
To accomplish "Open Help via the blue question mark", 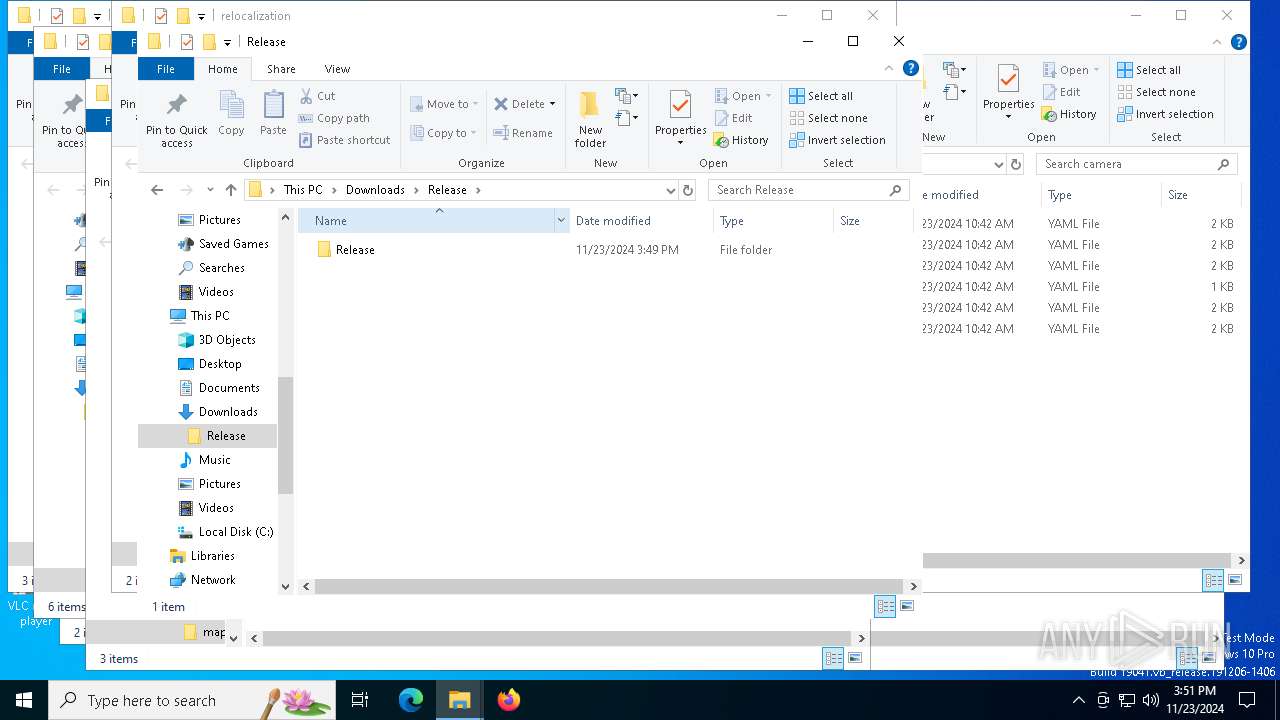I will pyautogui.click(x=910, y=68).
